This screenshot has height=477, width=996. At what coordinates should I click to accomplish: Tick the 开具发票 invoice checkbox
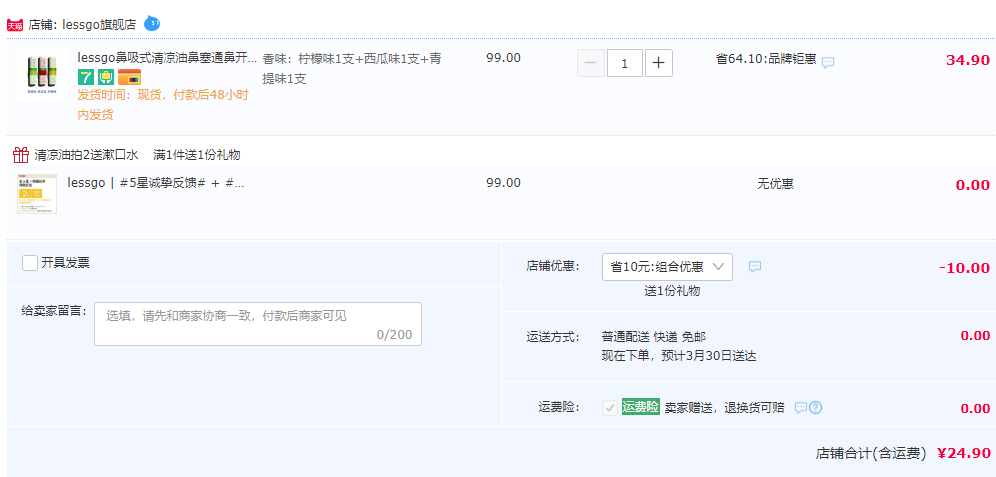pos(30,263)
